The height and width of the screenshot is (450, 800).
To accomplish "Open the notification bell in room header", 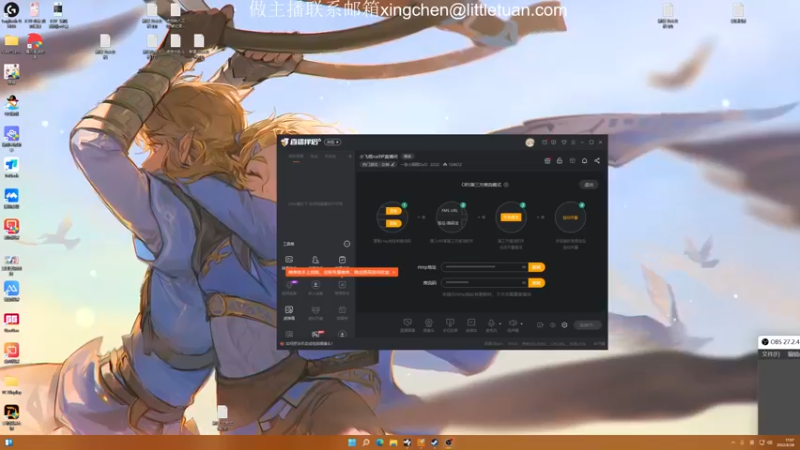I will (585, 161).
